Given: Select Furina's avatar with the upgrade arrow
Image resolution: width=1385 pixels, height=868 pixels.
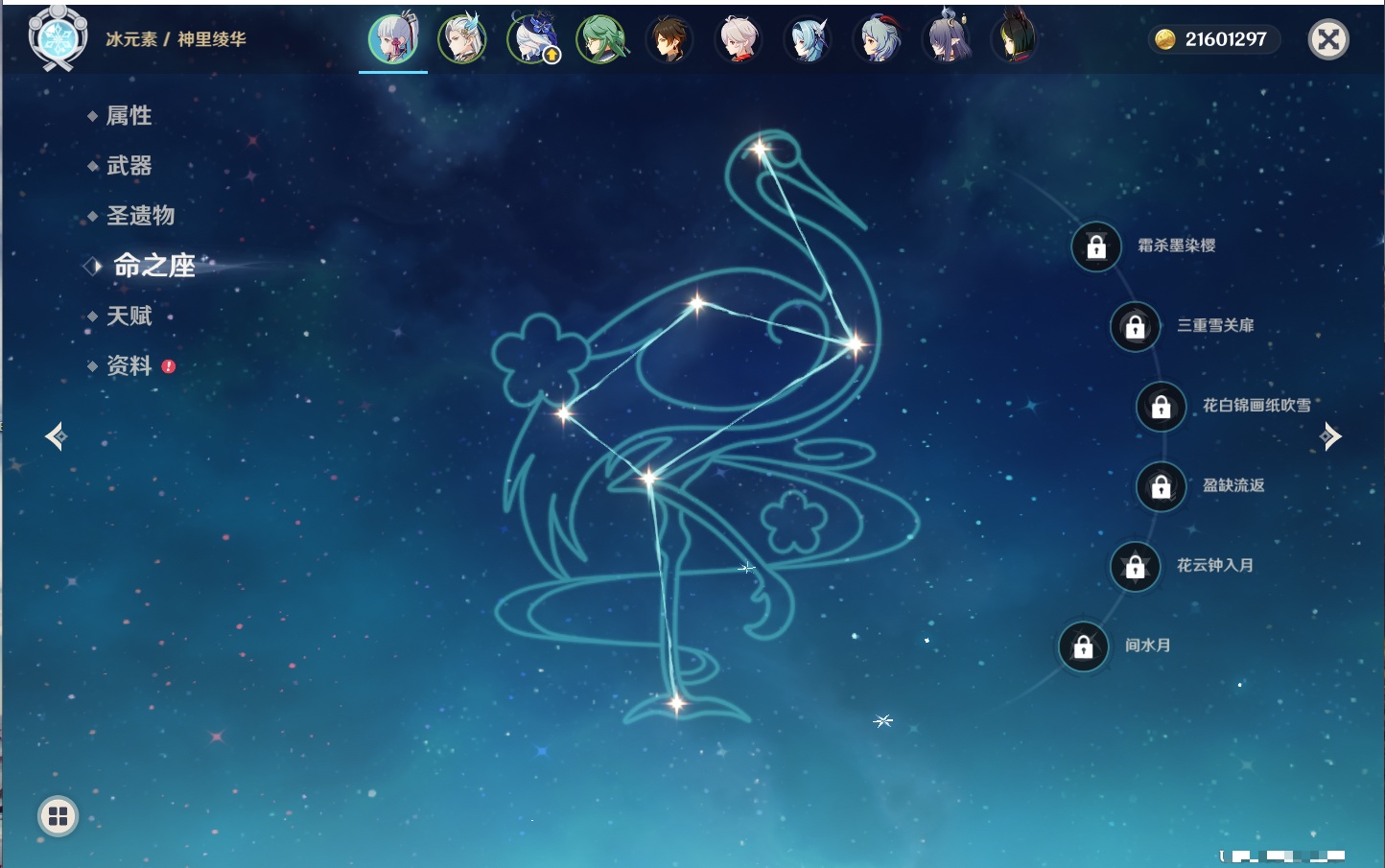Looking at the screenshot, I should 532,40.
